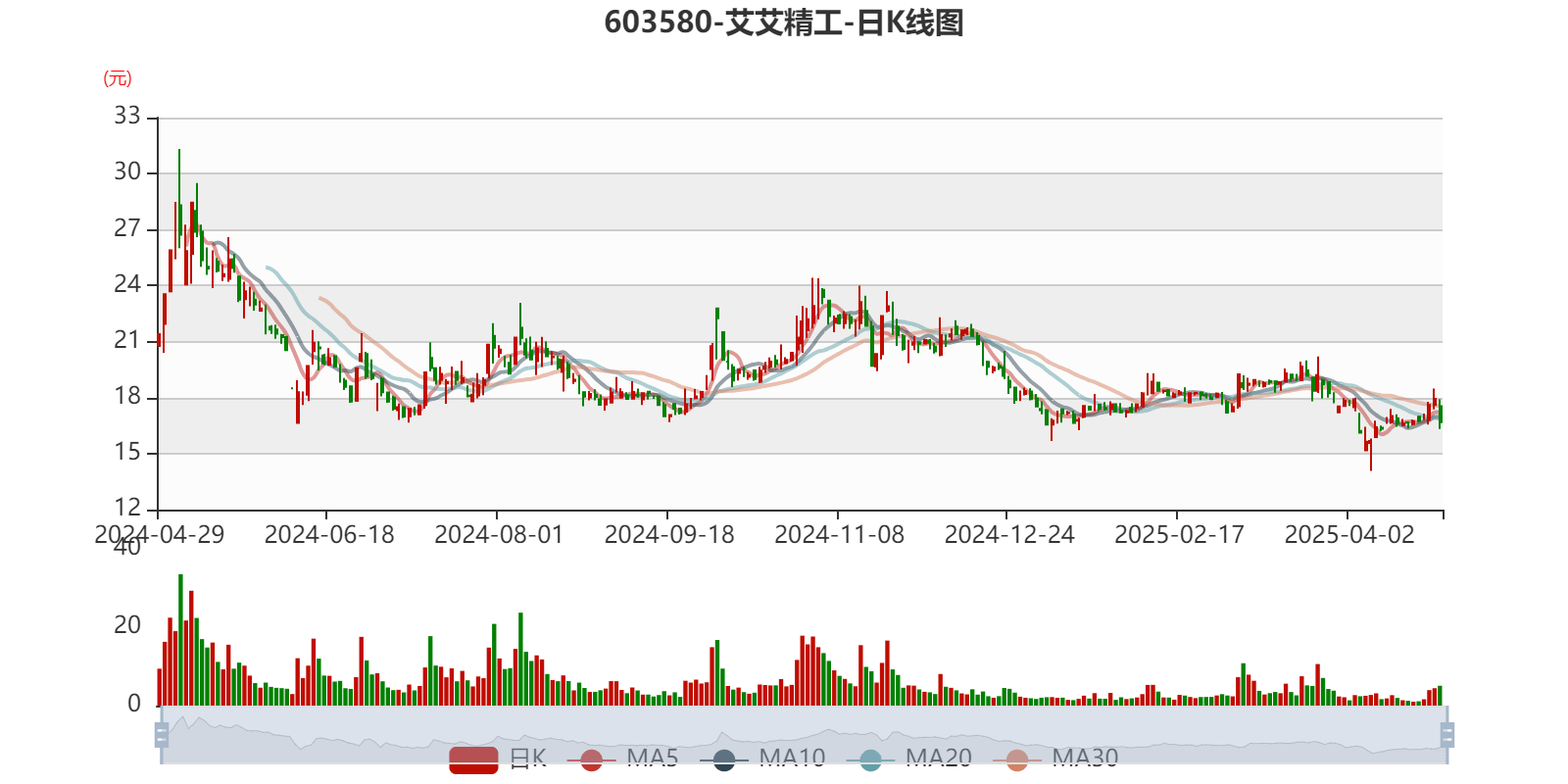
Task: Click the tallest green volume bar near April 2024
Action: click(180, 637)
